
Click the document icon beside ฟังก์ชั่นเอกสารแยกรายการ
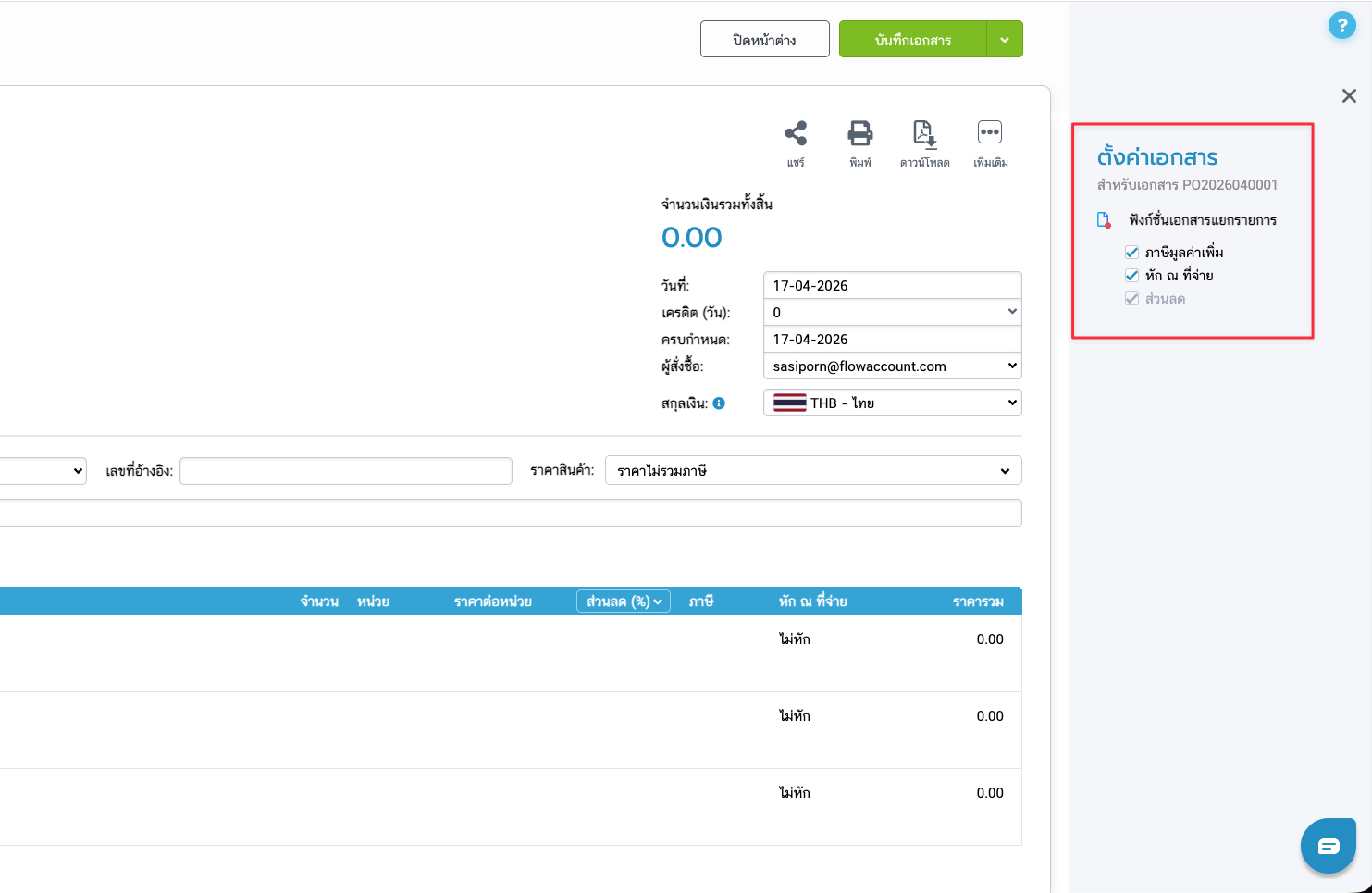coord(1104,220)
